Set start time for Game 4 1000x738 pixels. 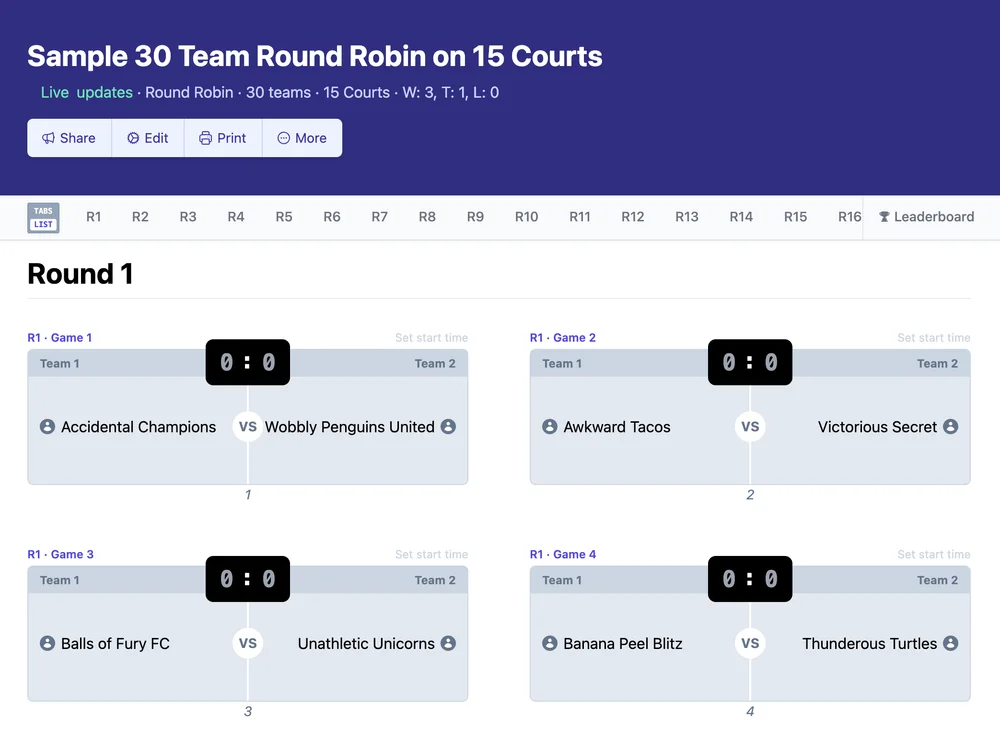click(934, 554)
